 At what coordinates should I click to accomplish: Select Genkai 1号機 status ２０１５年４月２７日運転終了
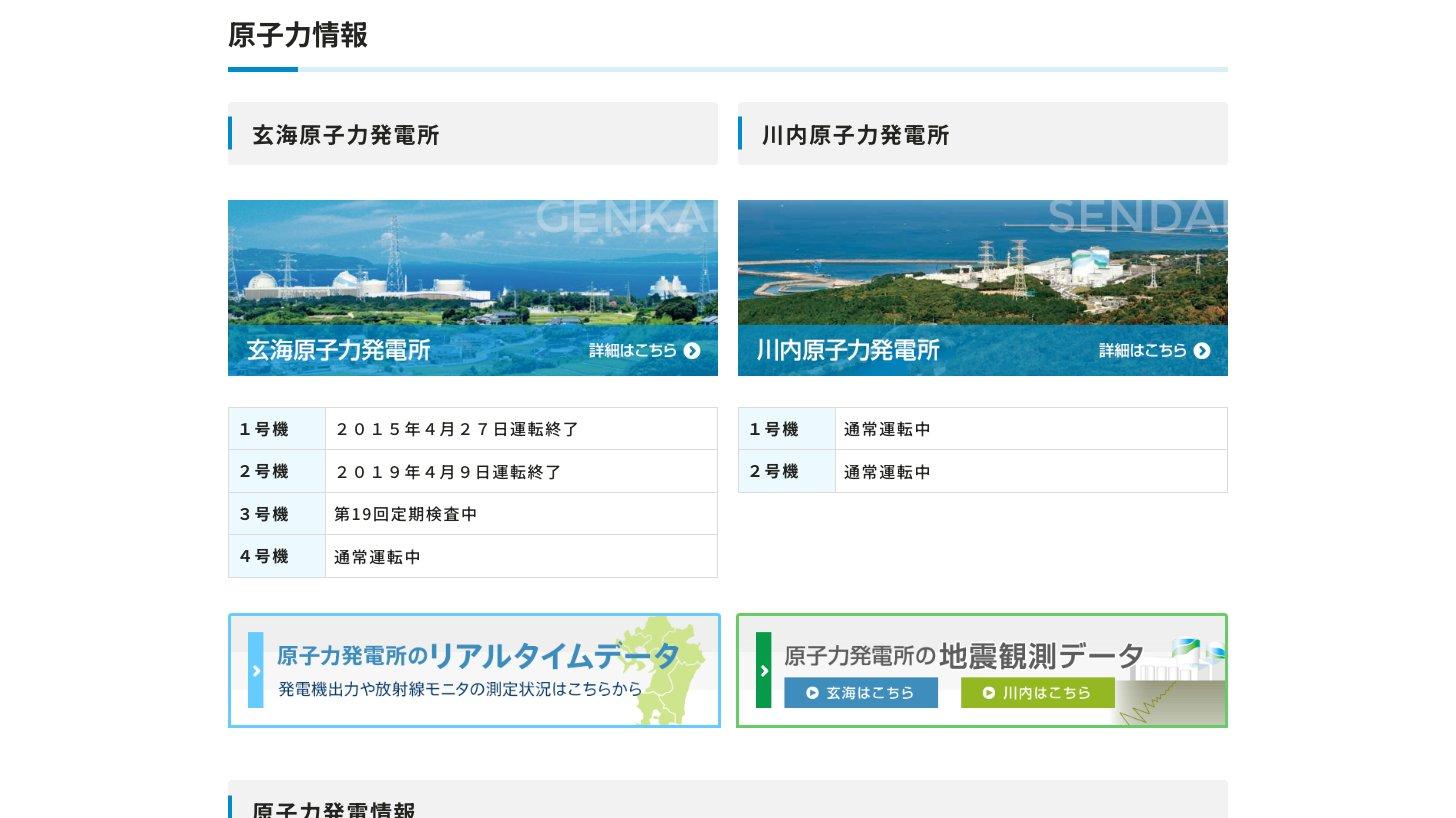[x=521, y=429]
